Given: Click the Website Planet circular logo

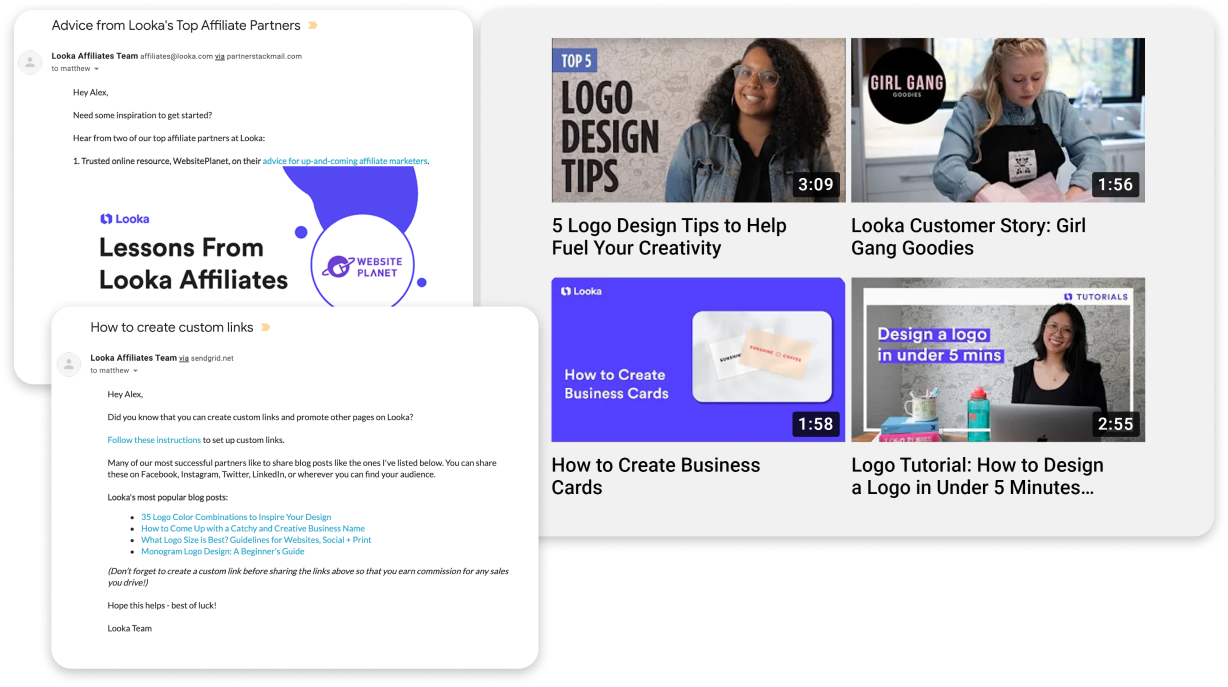Looking at the screenshot, I should [361, 266].
